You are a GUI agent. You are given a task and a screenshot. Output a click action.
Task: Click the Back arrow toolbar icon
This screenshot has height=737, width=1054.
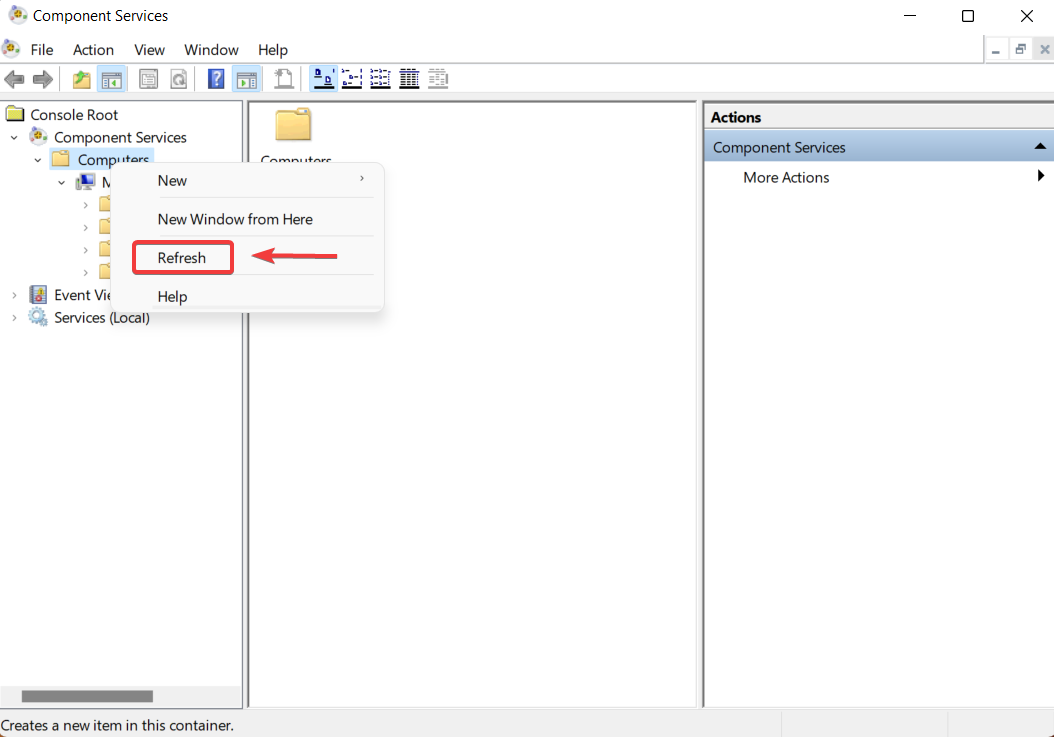[14, 79]
